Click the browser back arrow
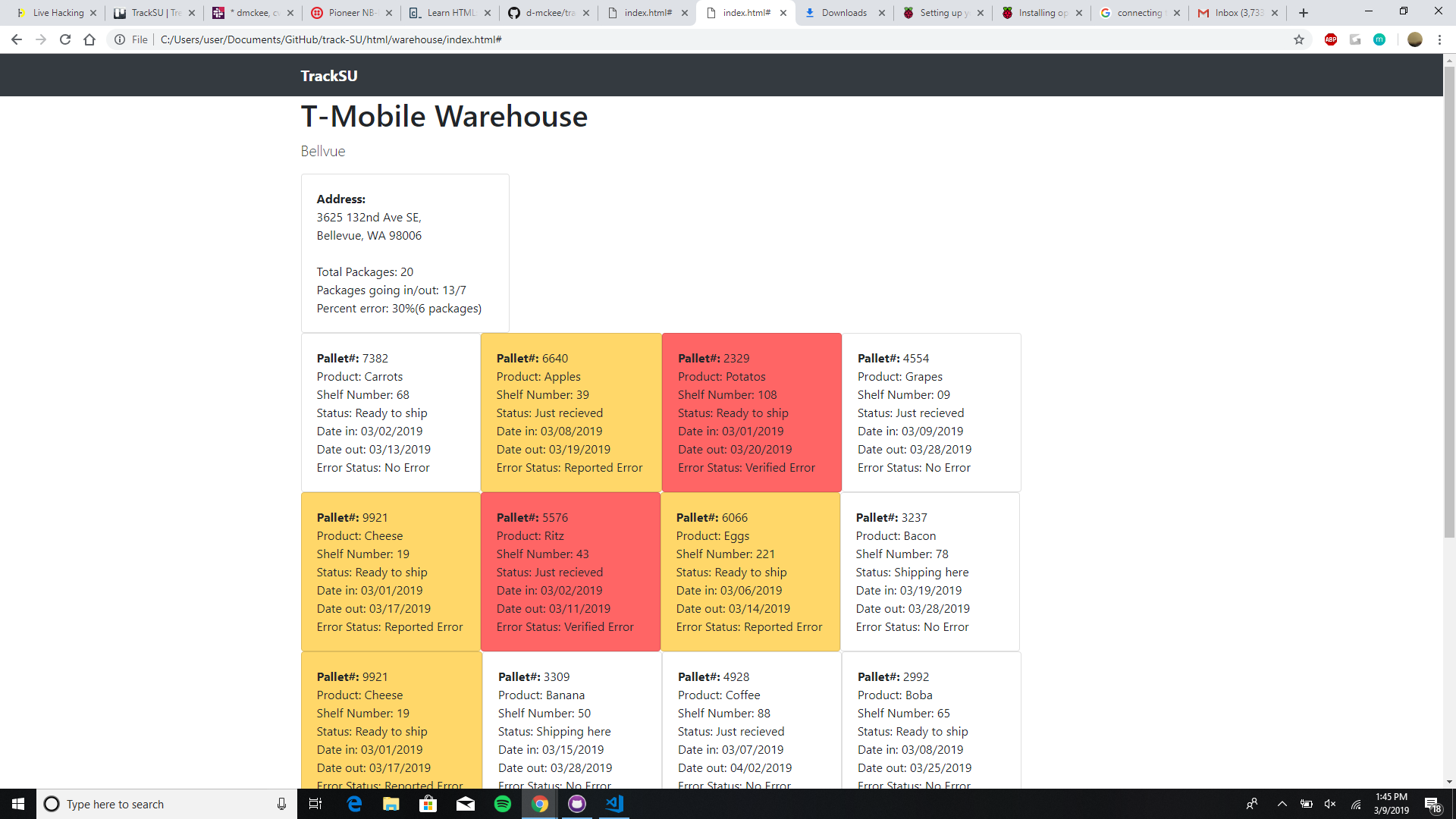This screenshot has height=819, width=1456. pyautogui.click(x=17, y=39)
